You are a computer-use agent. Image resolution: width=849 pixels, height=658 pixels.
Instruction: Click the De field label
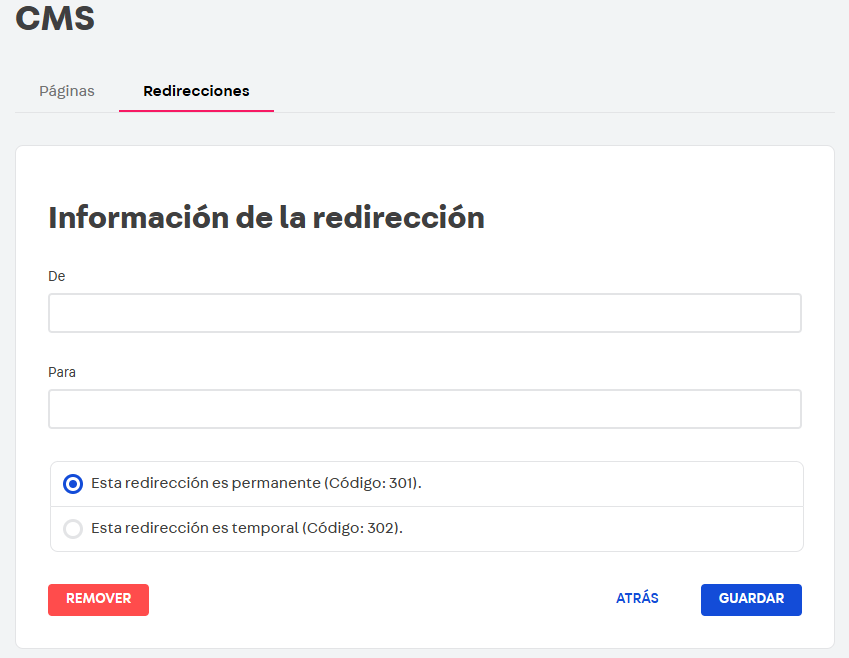pyautogui.click(x=57, y=276)
